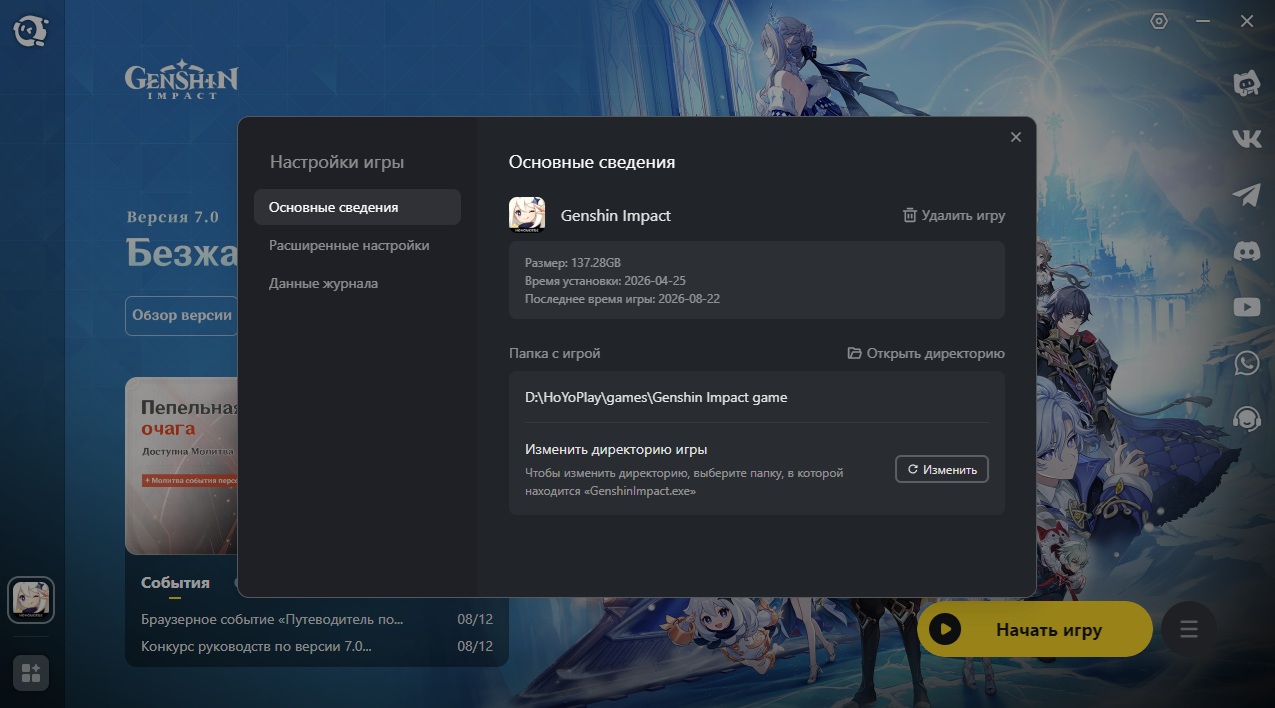Screen dimensions: 1275x708
Task: Open the Discord social icon
Action: pyautogui.click(x=1247, y=251)
